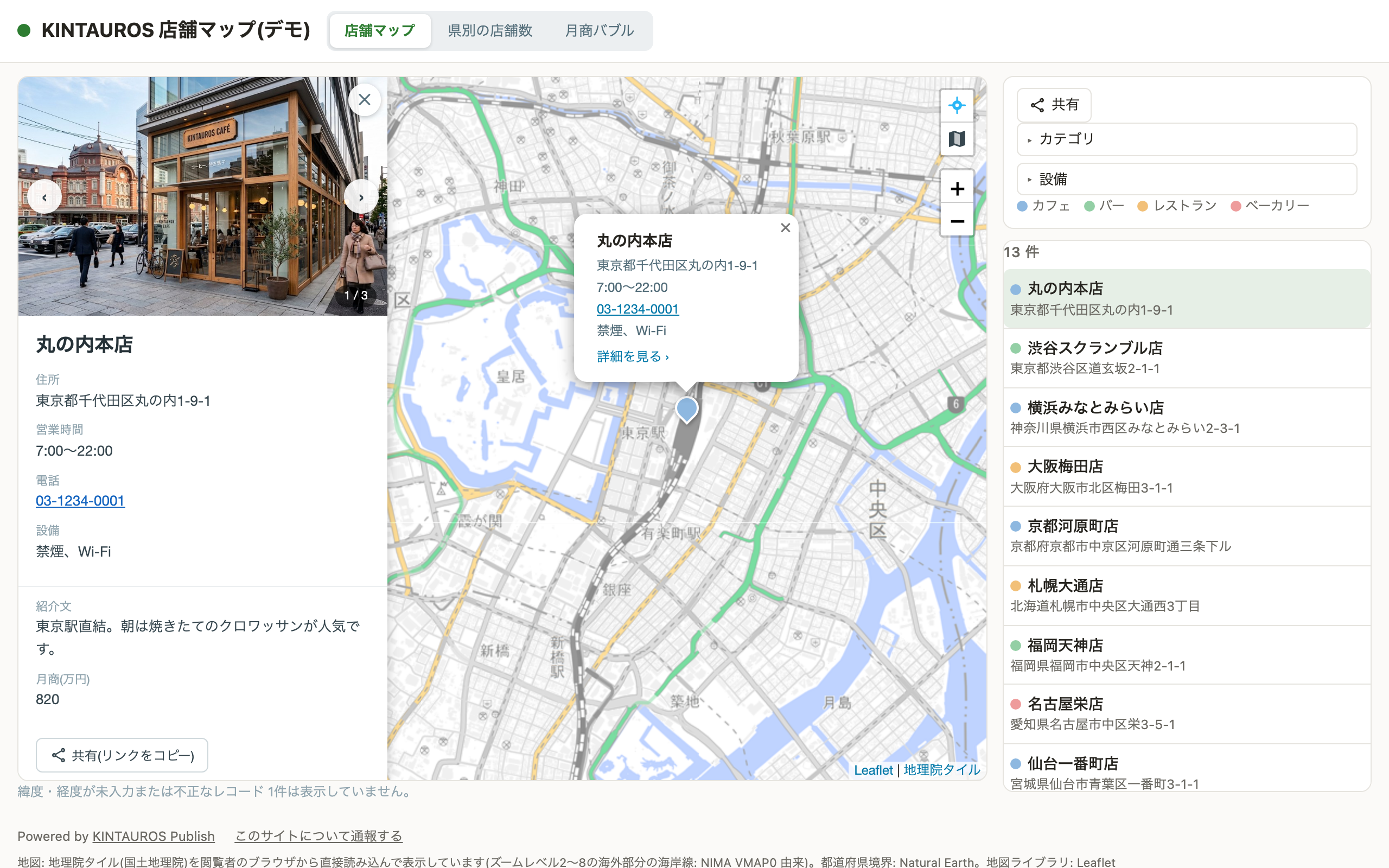1389x868 pixels.
Task: Locate my current position on map
Action: point(957,106)
